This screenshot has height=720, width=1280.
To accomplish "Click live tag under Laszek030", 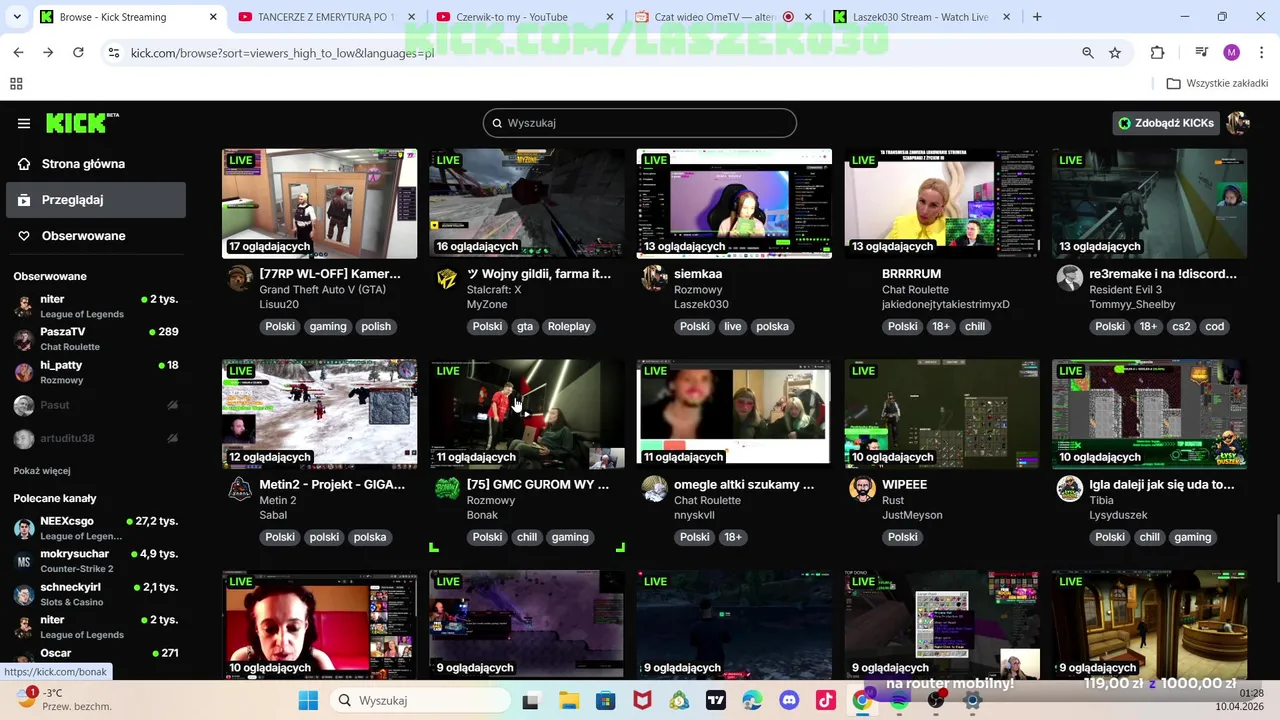I will coord(732,327).
